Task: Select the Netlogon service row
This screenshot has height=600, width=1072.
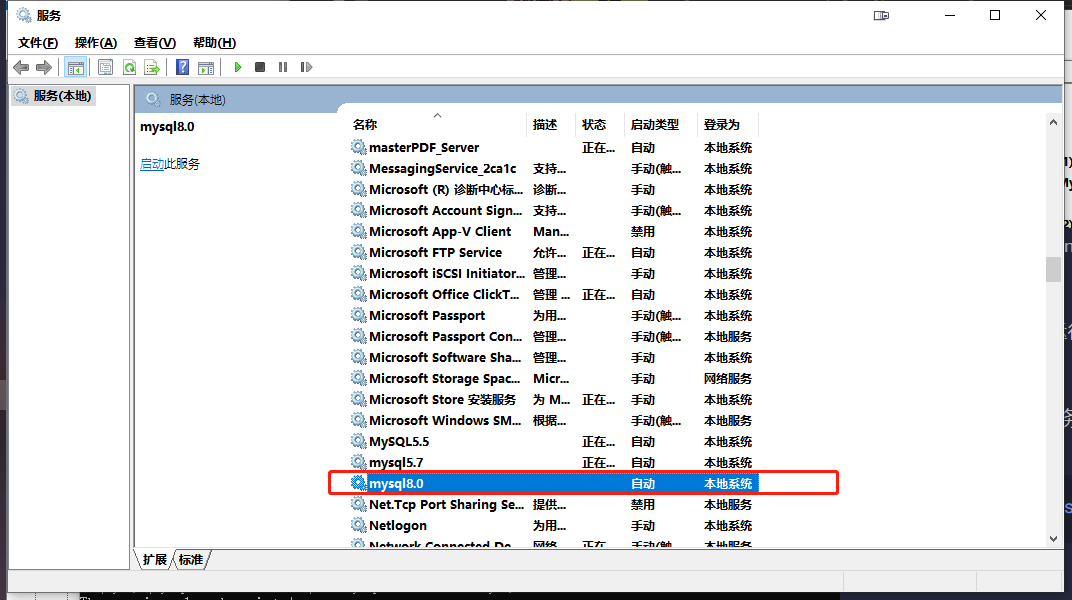Action: pos(554,526)
